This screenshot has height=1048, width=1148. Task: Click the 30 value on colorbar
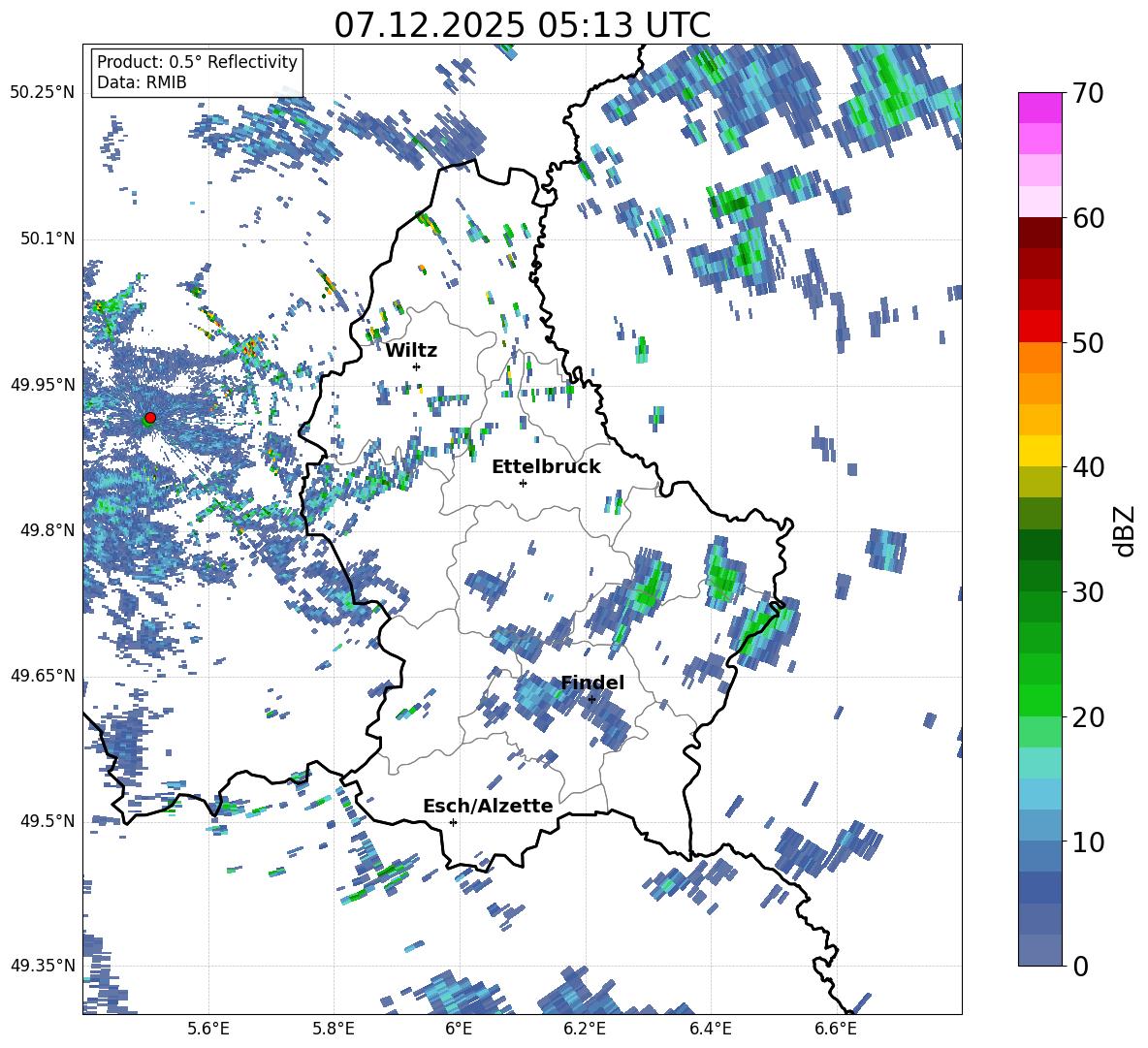[x=1088, y=592]
